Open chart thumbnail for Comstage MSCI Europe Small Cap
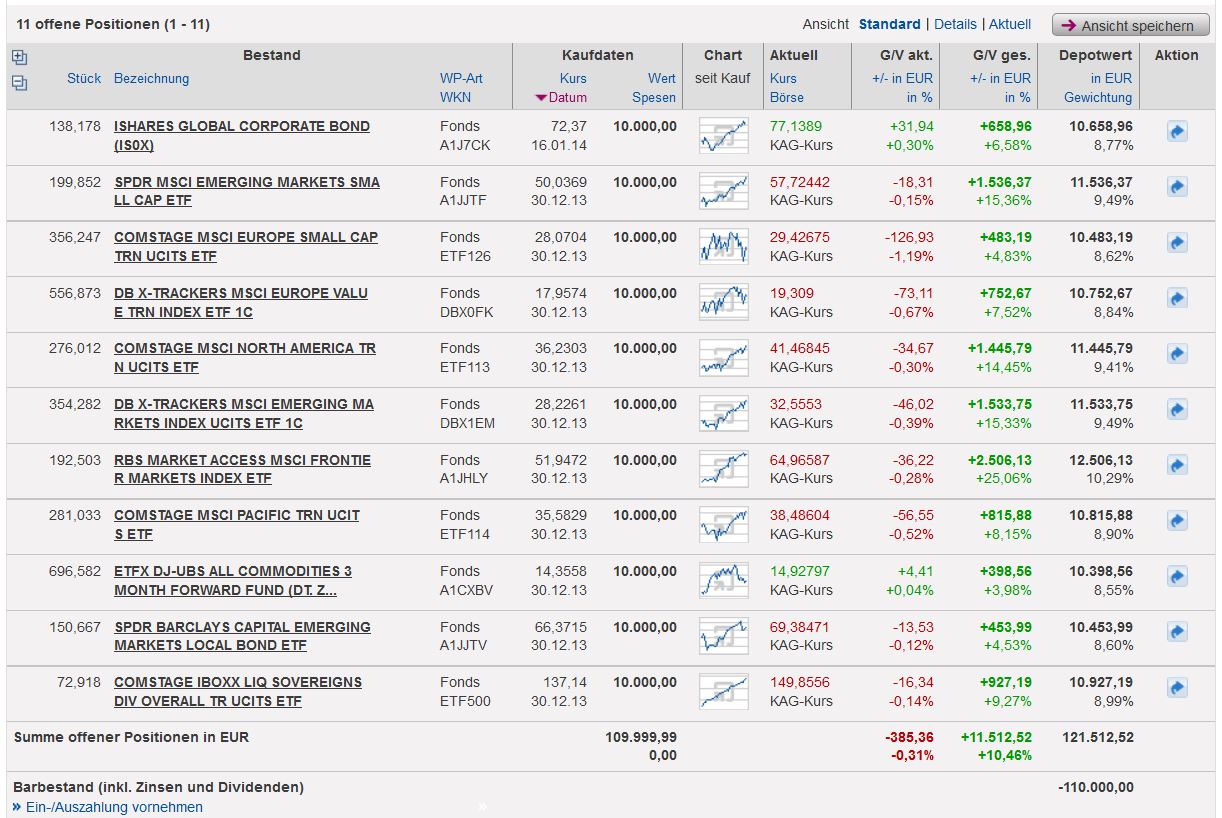This screenshot has width=1222, height=818. (x=723, y=246)
